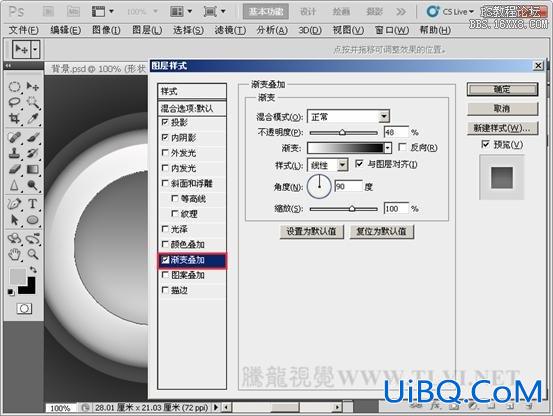Image resolution: width=553 pixels, height=416 pixels.
Task: Toggle Quick Mask mode icon
Action: 24,309
